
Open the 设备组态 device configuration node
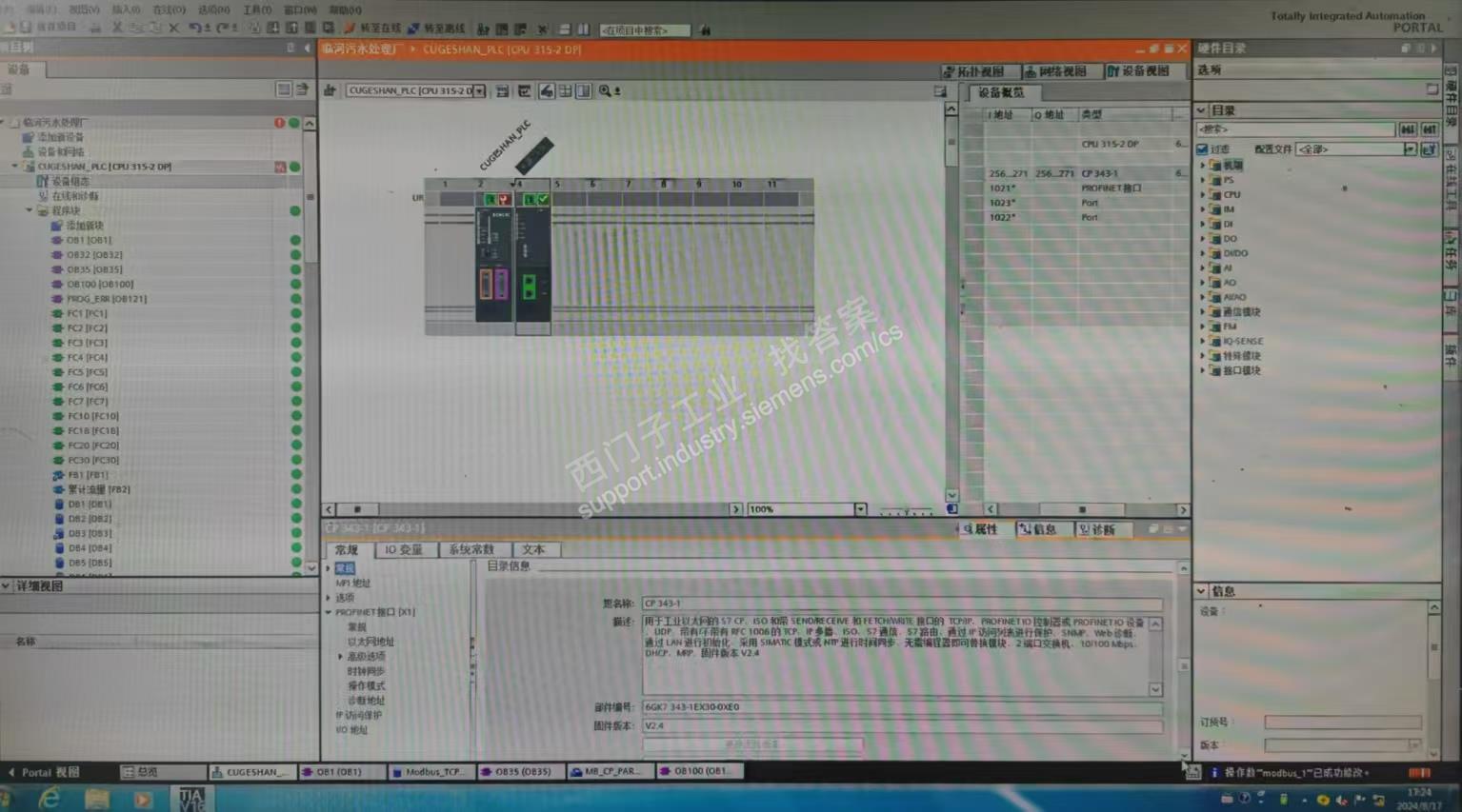[70, 181]
